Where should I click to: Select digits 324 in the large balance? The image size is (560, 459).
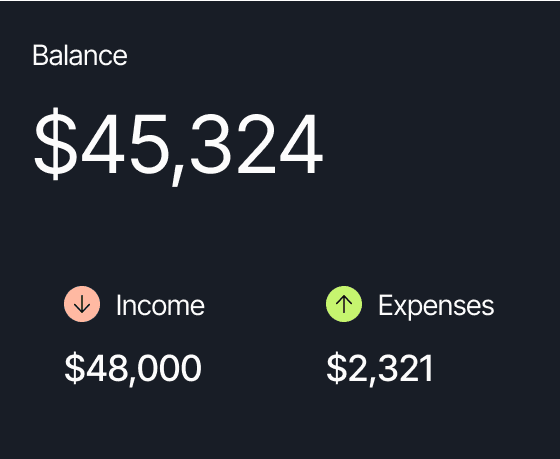tap(256, 144)
